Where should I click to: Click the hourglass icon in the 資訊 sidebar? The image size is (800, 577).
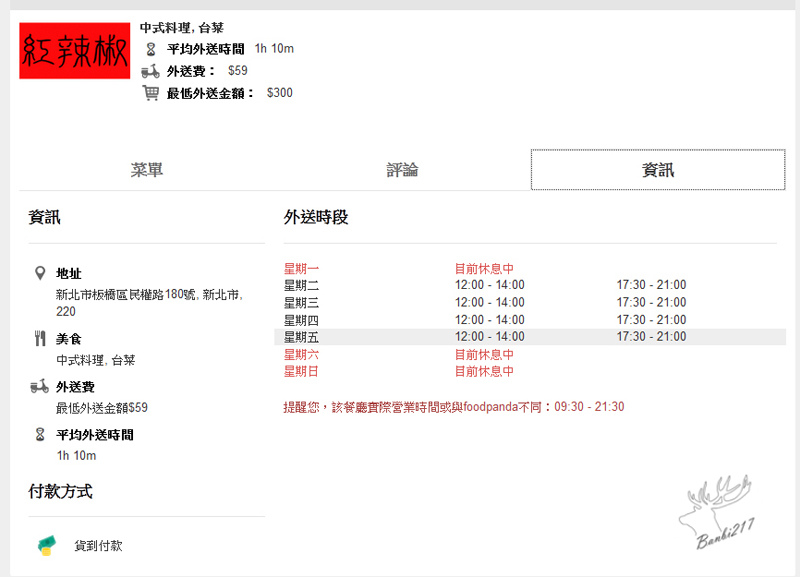[40, 435]
